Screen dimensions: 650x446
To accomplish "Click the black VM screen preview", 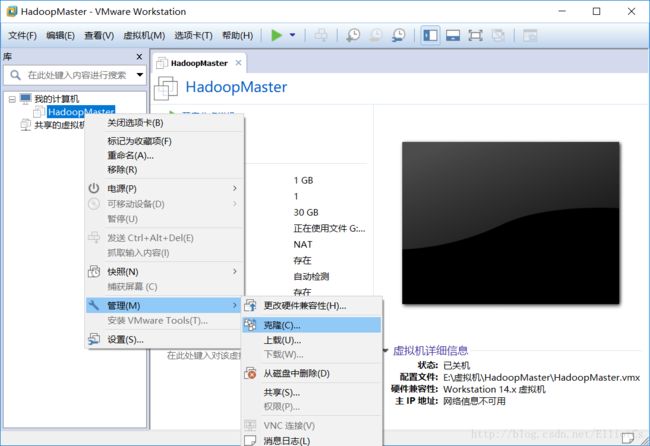I will click(x=511, y=223).
